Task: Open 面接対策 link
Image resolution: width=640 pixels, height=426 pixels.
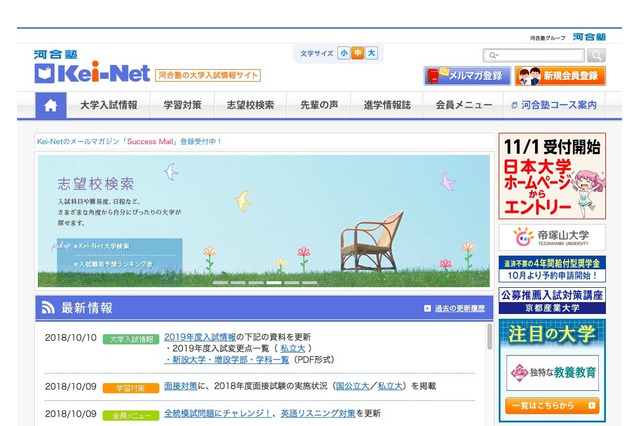Action: point(180,386)
